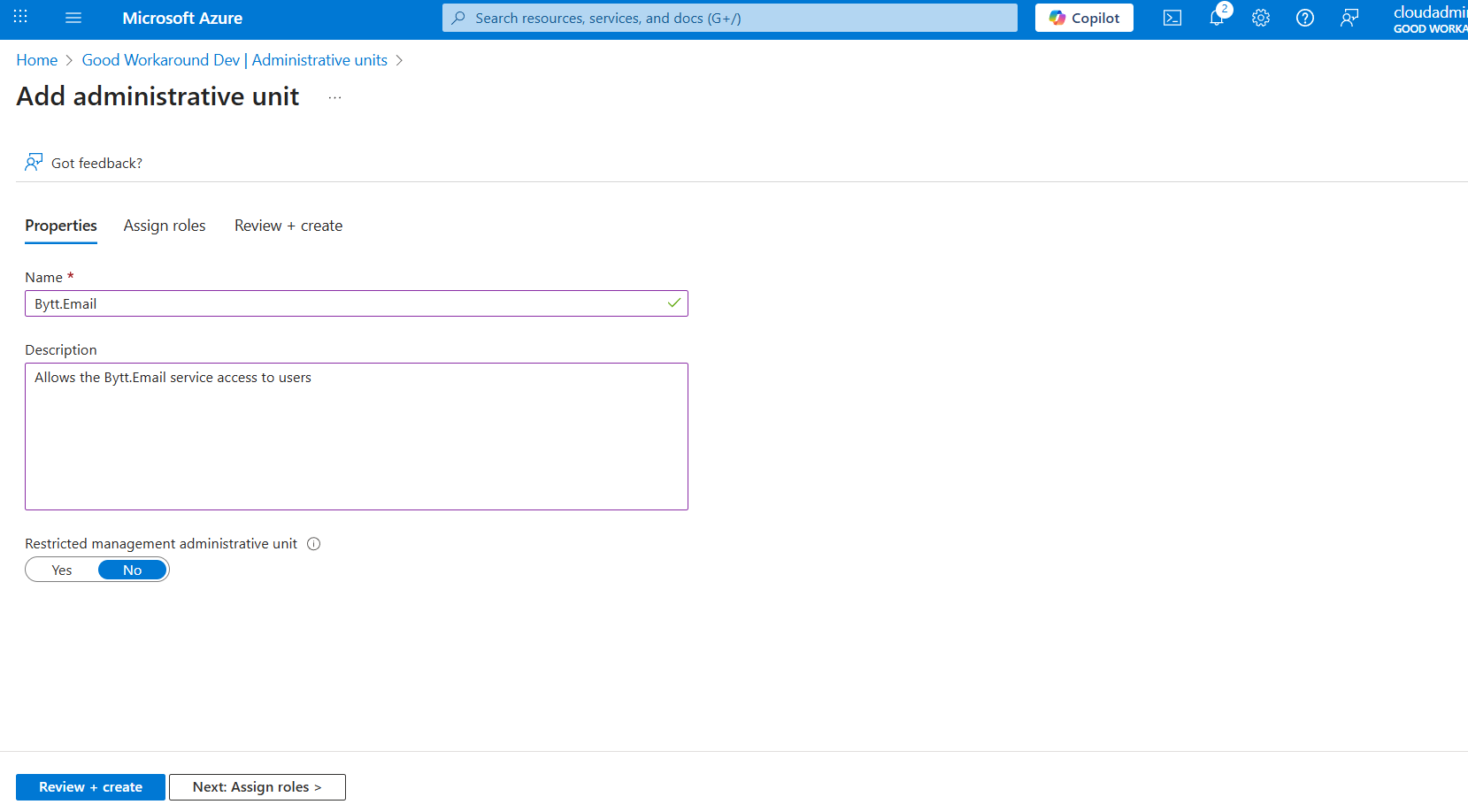Click the blue Review + create button
Viewport: 1468px width, 812px height.
(90, 787)
